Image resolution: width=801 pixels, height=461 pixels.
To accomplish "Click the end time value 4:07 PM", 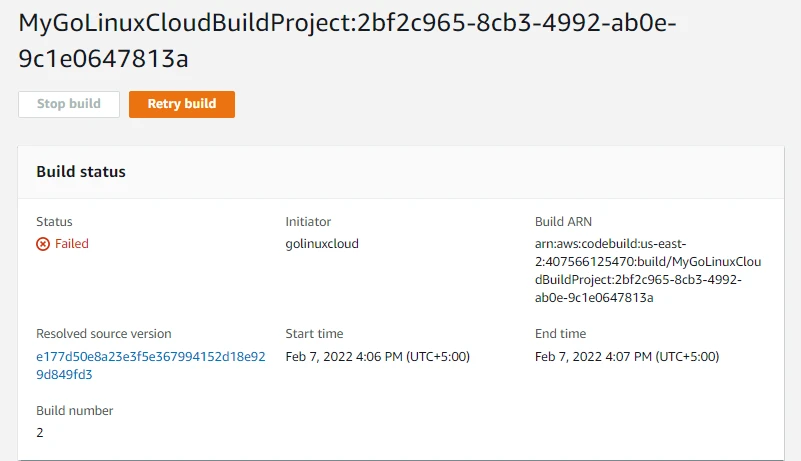I will pos(627,356).
